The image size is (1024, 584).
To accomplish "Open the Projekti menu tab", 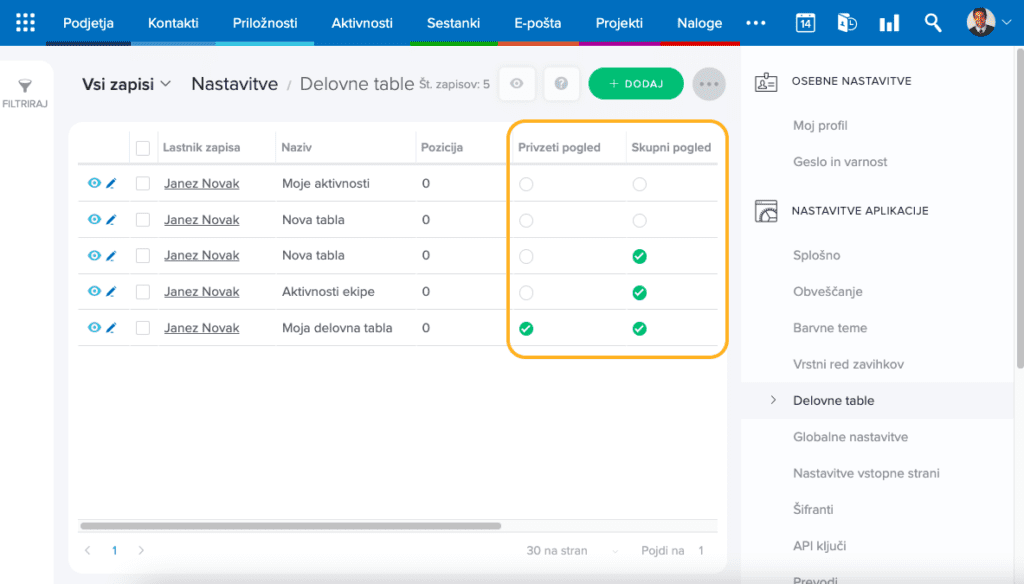I will point(619,23).
